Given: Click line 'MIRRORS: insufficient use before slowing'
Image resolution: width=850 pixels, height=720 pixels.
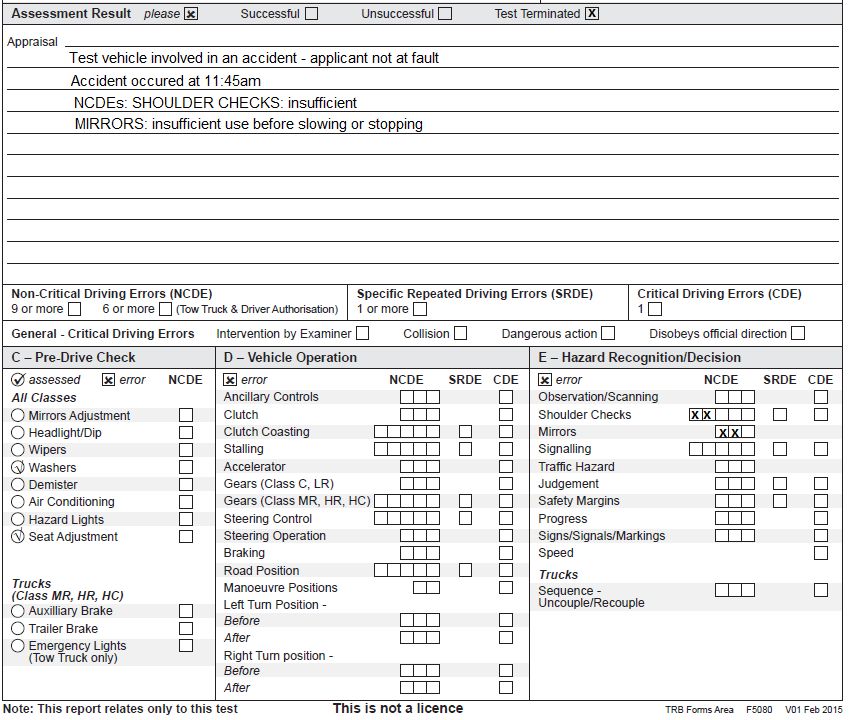Looking at the screenshot, I should (248, 124).
